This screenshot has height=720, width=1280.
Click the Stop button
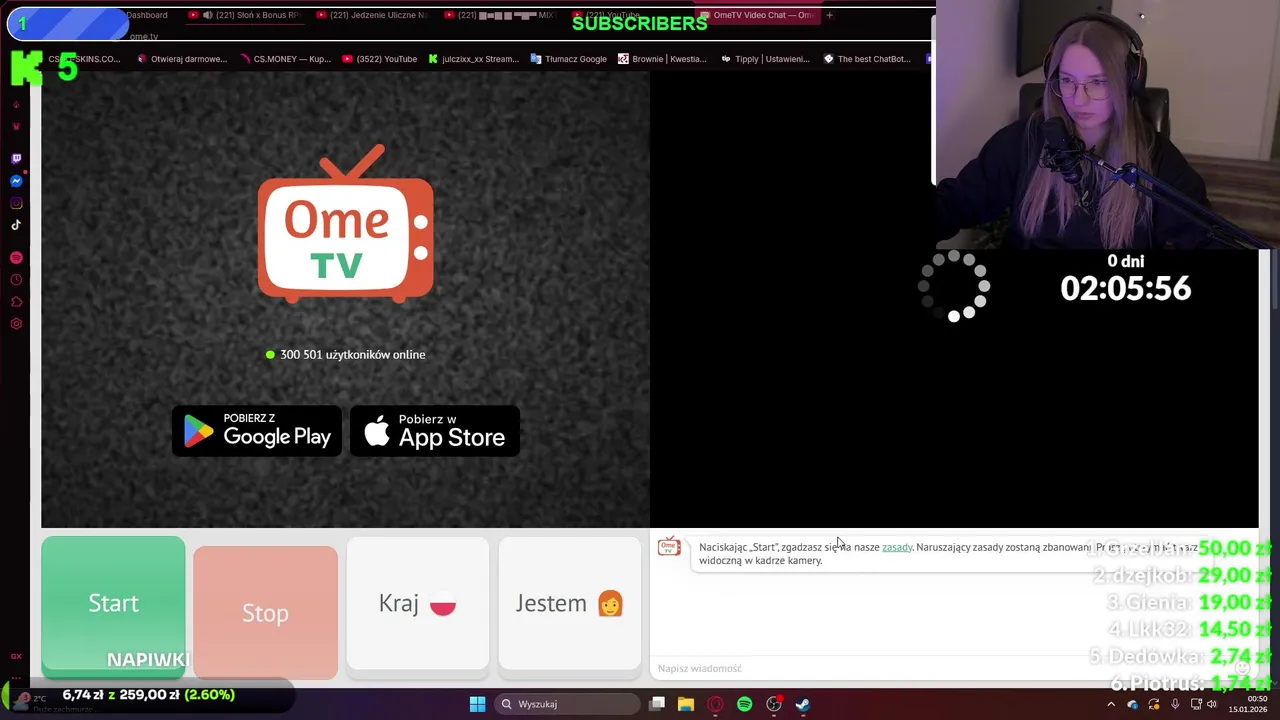(265, 613)
